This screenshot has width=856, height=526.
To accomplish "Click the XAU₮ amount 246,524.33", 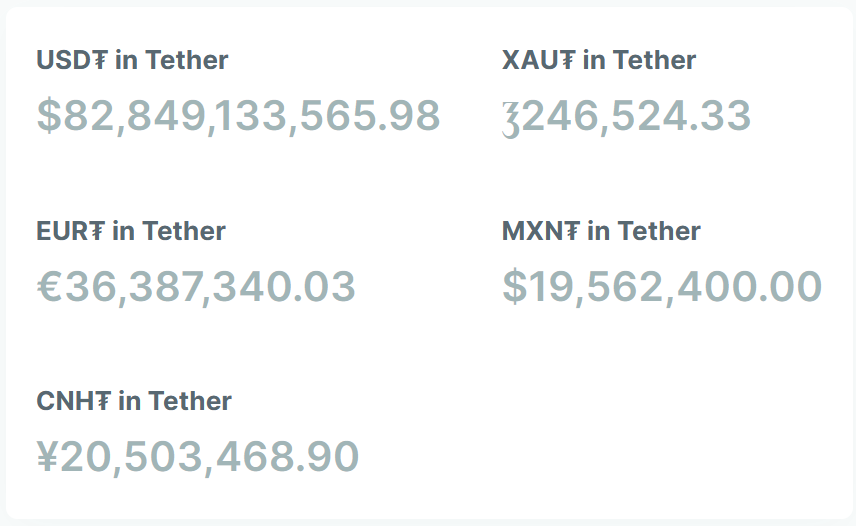I will [637, 116].
